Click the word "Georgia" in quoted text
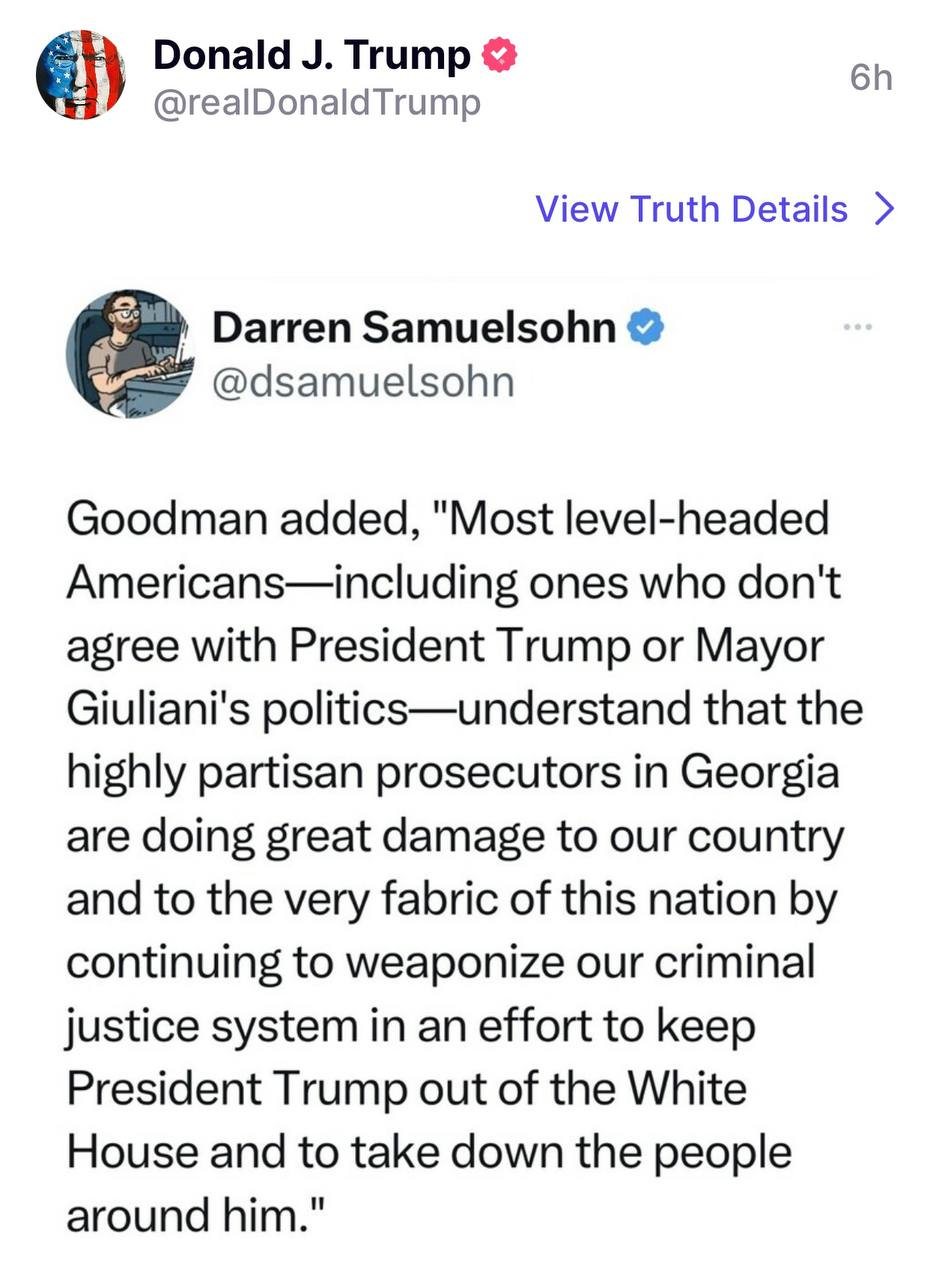 pos(760,773)
